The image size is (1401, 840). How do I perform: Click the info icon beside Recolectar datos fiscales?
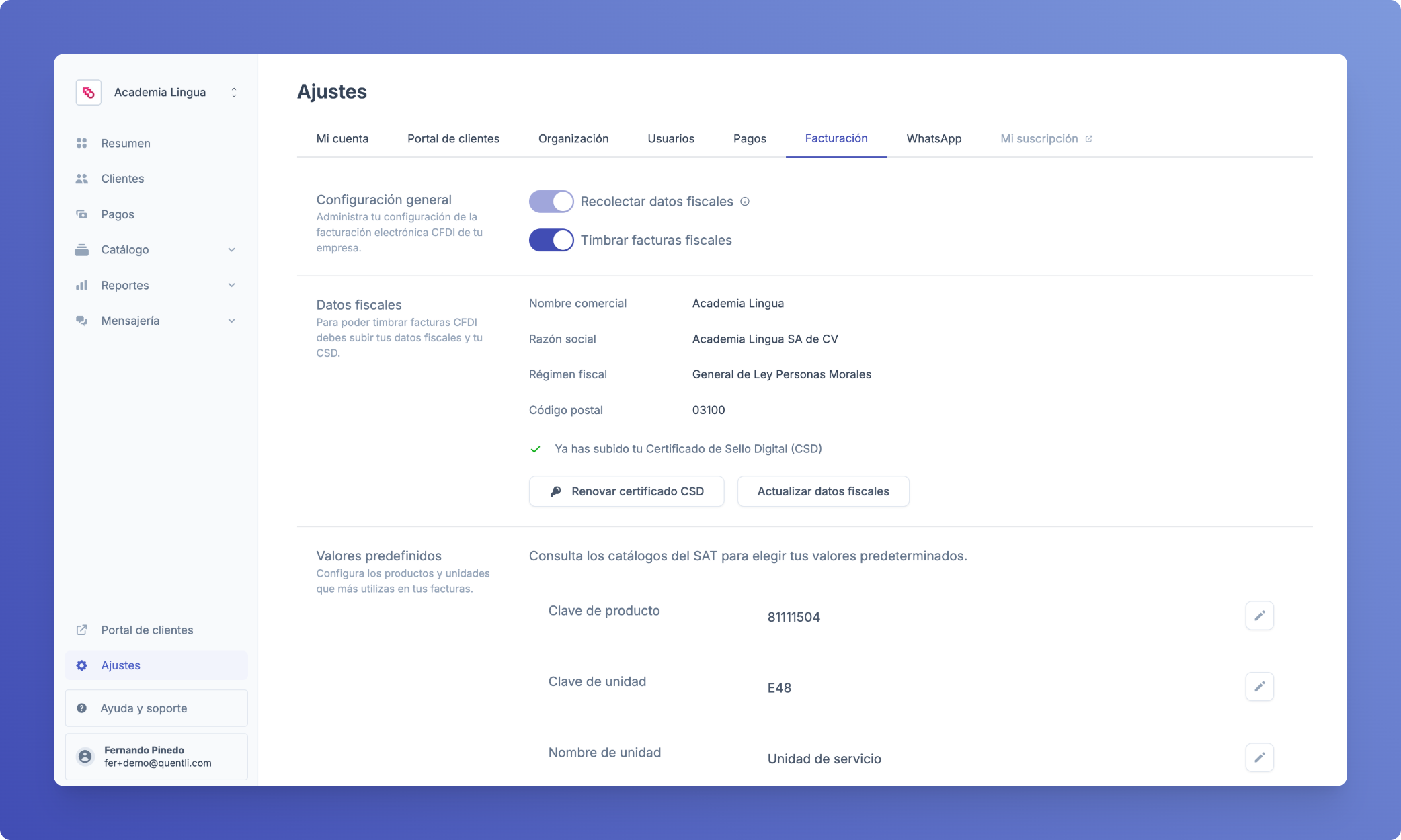(745, 202)
